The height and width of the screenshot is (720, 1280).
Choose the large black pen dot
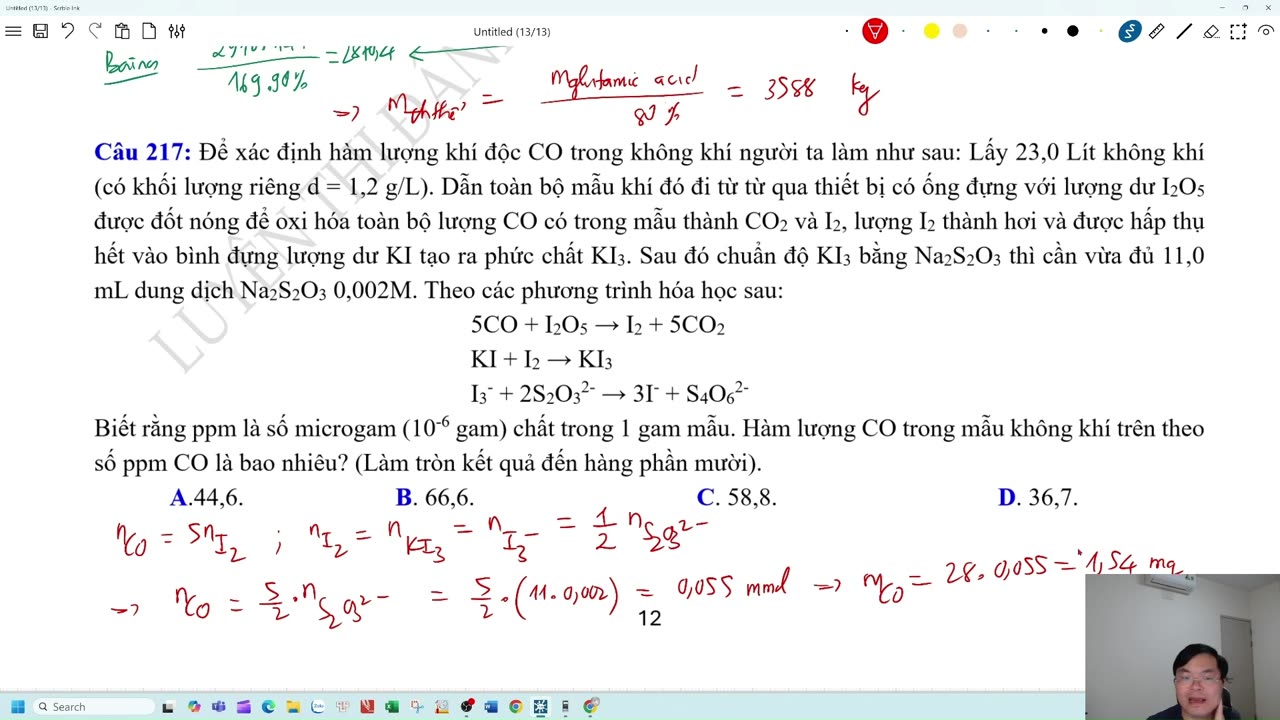1072,31
